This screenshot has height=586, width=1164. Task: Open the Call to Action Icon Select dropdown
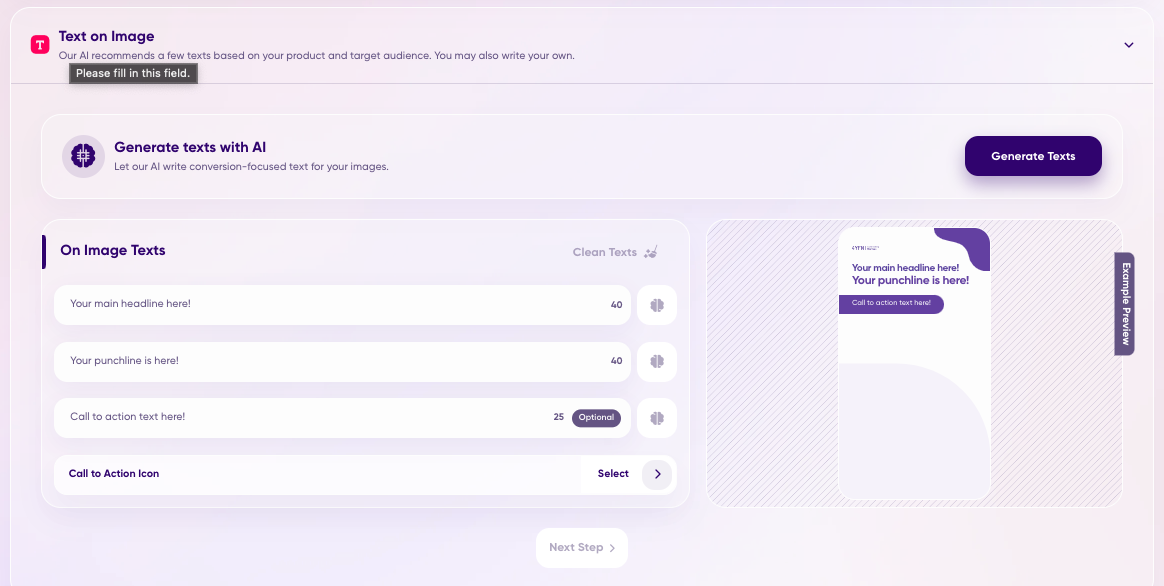point(613,474)
